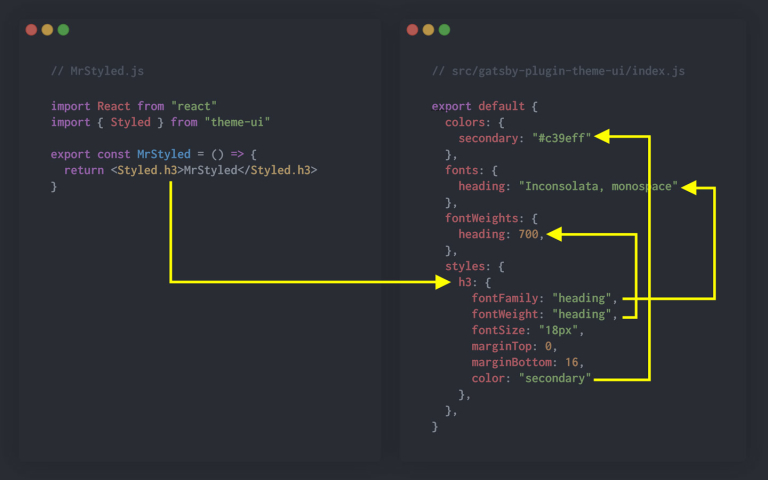Click the "fonts: {" key line
The height and width of the screenshot is (480, 768).
coord(471,170)
